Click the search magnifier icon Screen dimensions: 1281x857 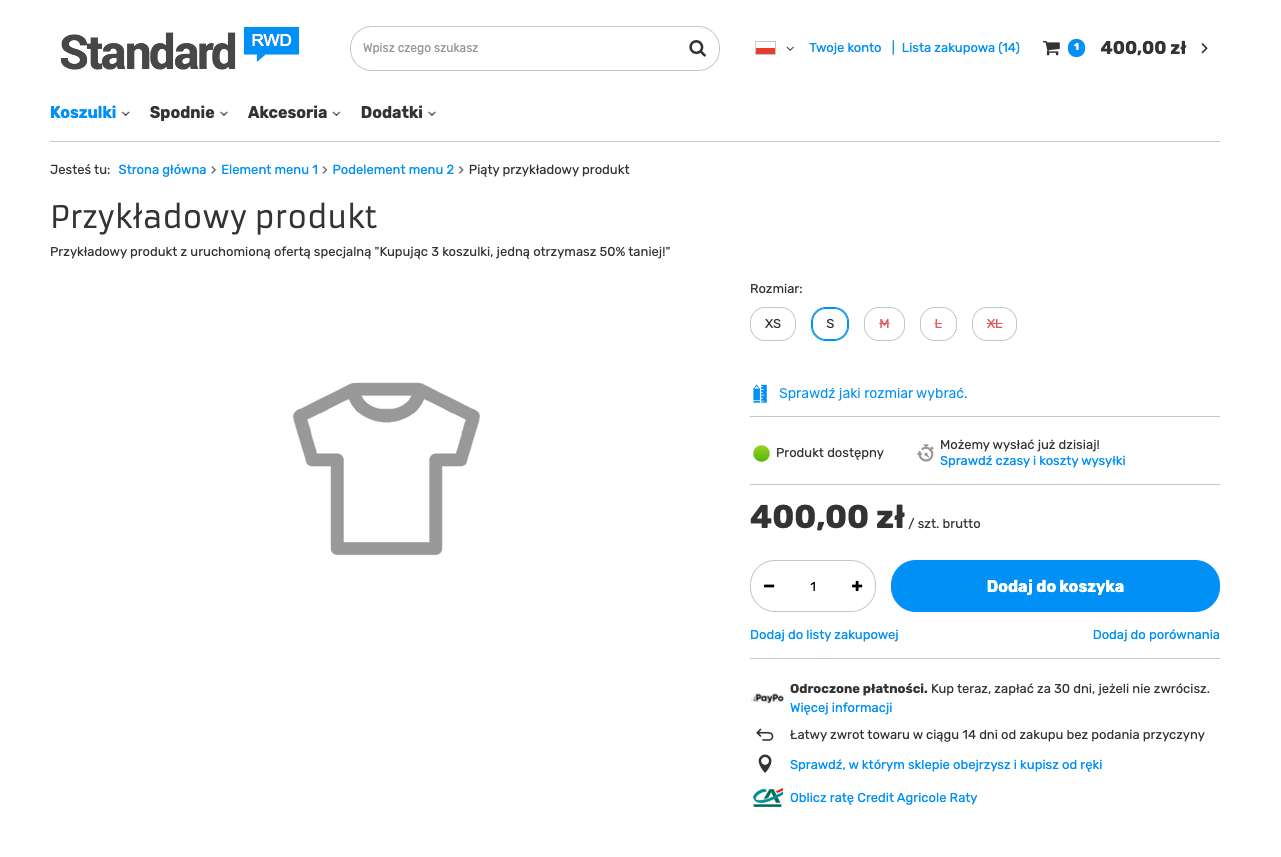697,48
